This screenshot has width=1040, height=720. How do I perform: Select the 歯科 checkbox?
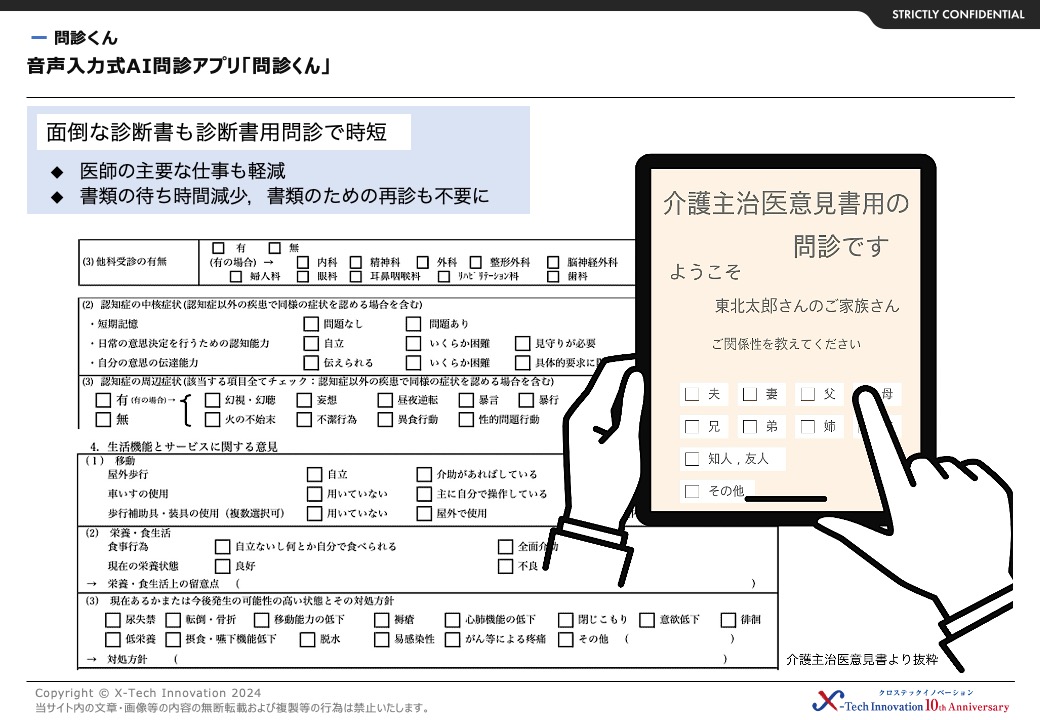(553, 276)
